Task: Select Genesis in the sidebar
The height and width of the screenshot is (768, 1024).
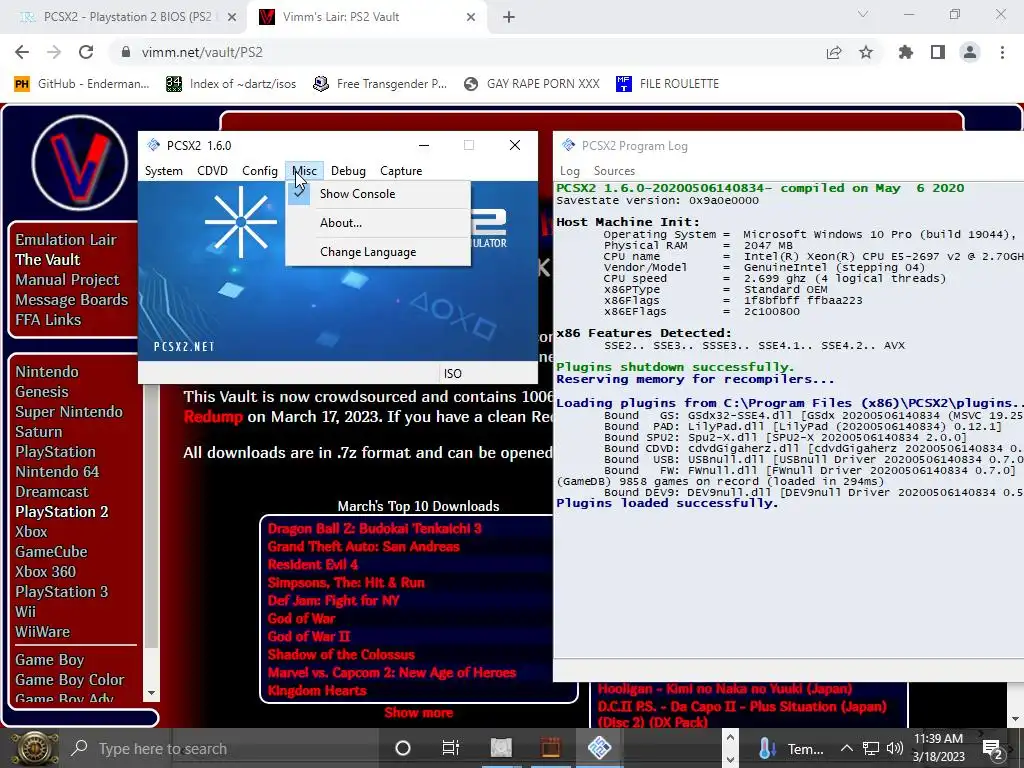Action: 42,392
